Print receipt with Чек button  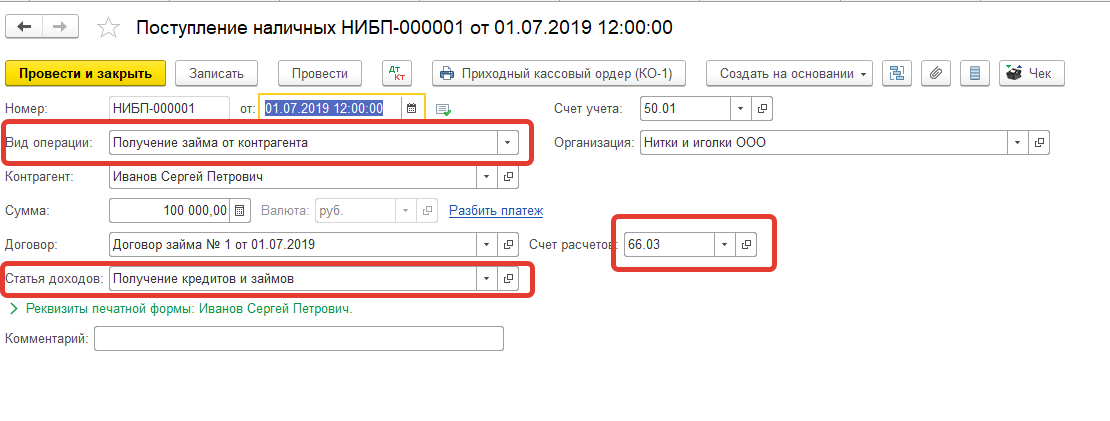pos(1031,73)
